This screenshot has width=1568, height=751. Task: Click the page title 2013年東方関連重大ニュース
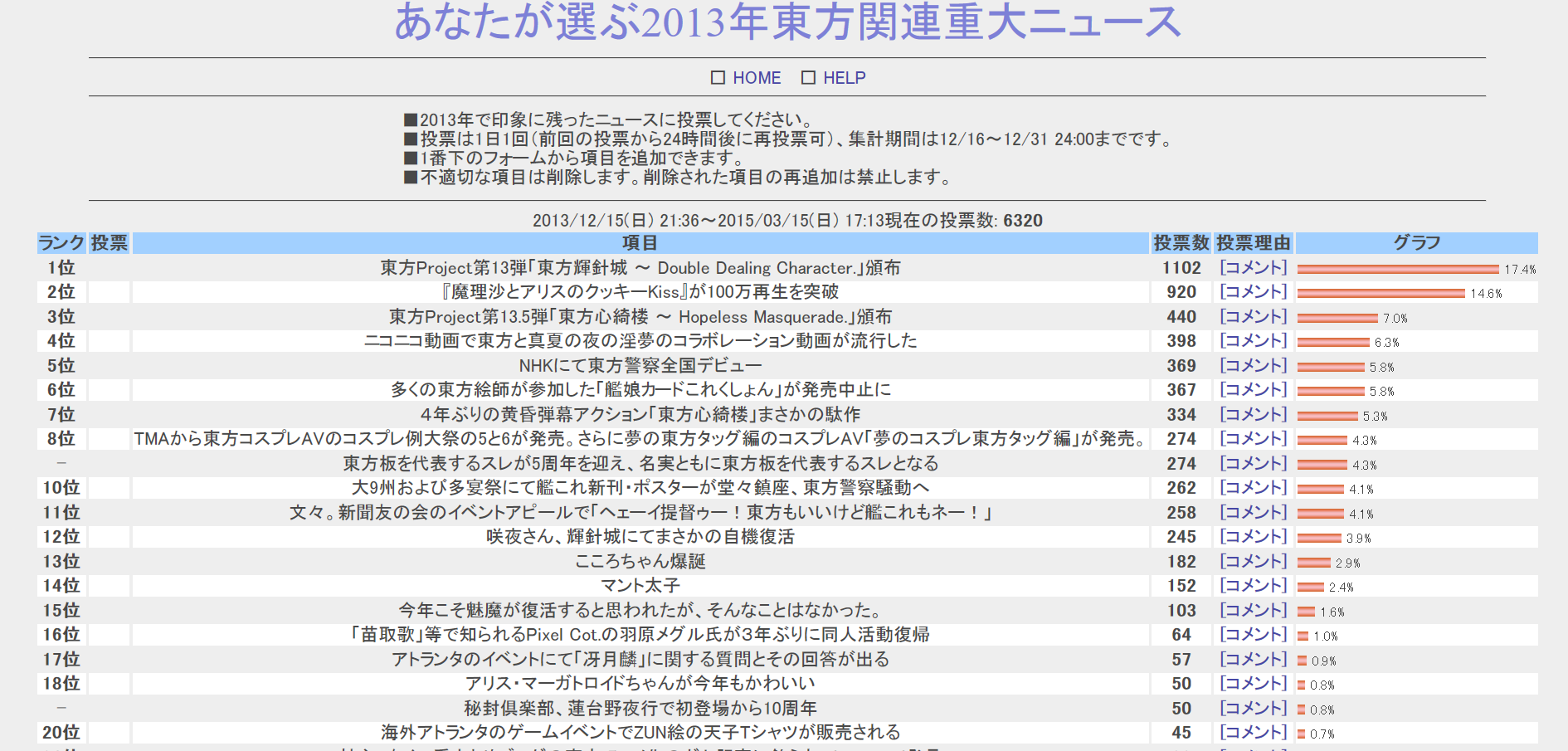pos(786,22)
